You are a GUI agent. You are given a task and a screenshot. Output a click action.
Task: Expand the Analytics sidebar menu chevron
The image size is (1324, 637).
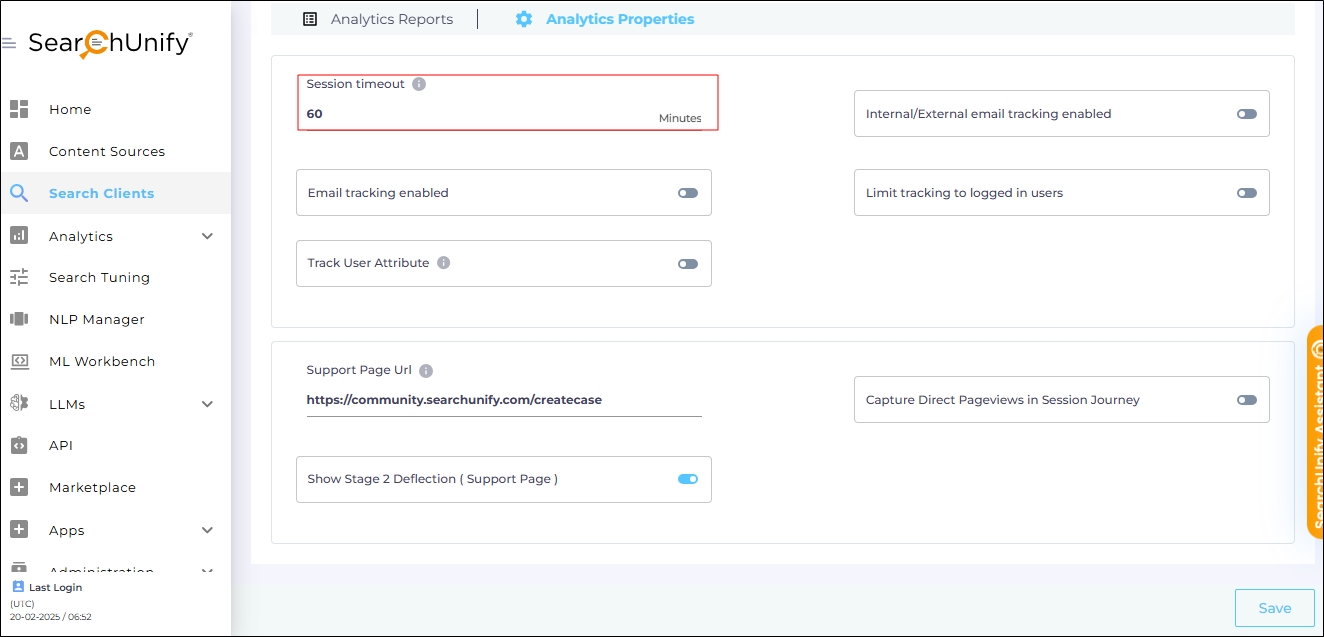(208, 236)
